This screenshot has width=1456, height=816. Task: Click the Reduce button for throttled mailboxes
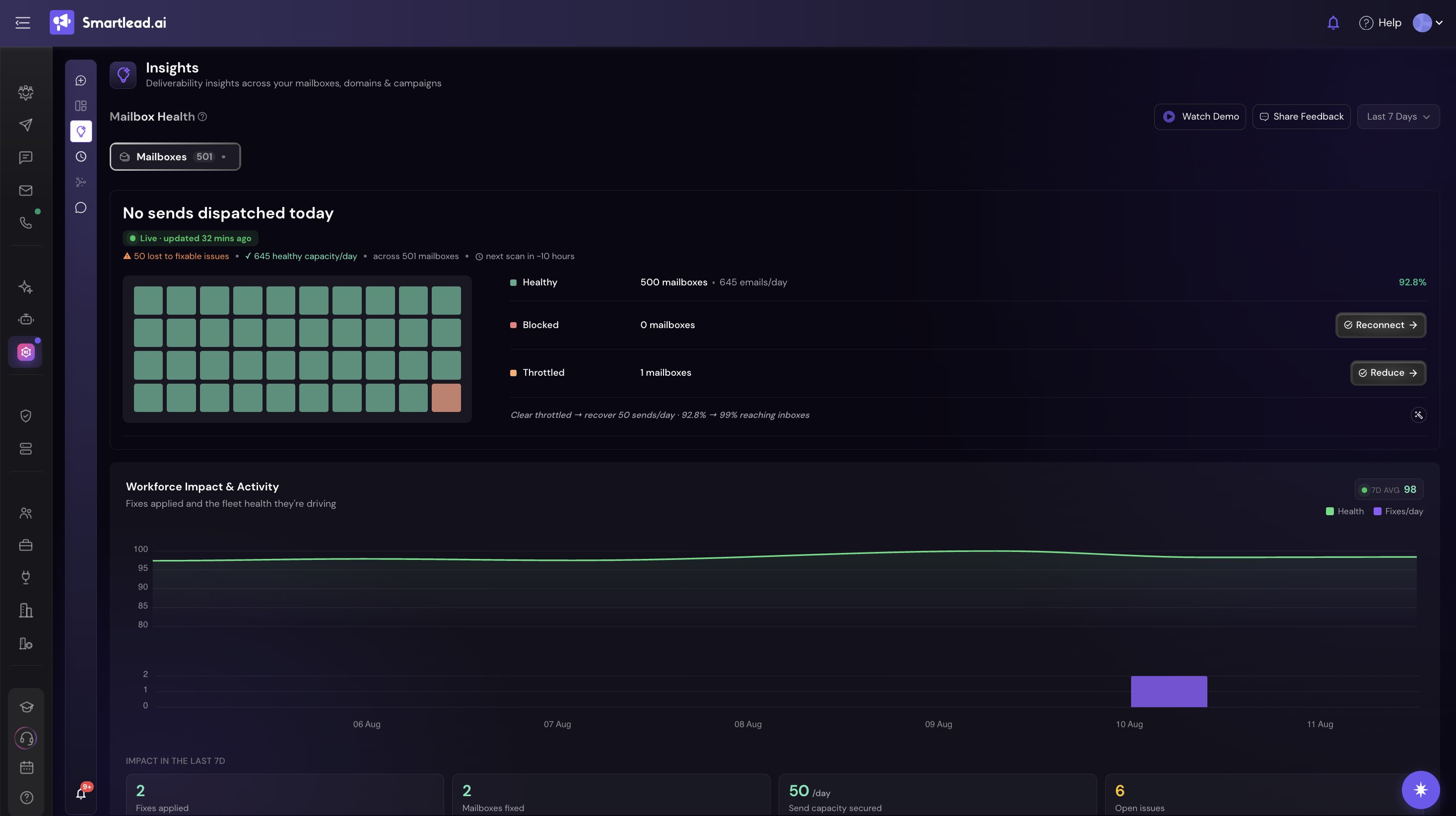point(1388,373)
